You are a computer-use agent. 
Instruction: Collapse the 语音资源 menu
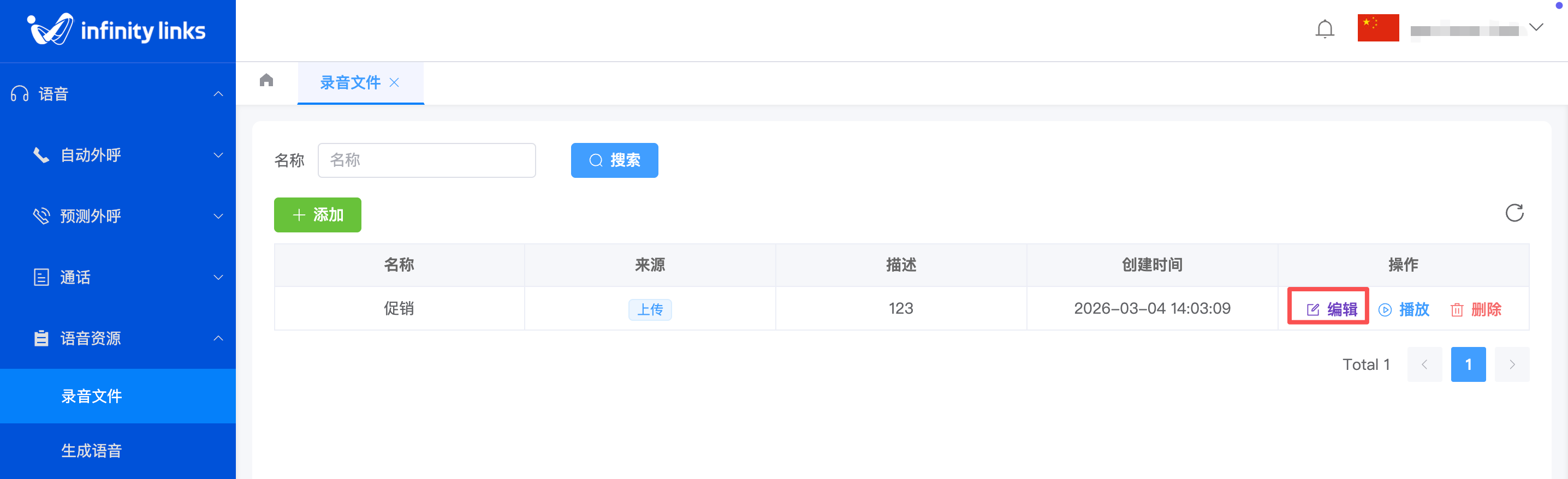click(x=218, y=339)
